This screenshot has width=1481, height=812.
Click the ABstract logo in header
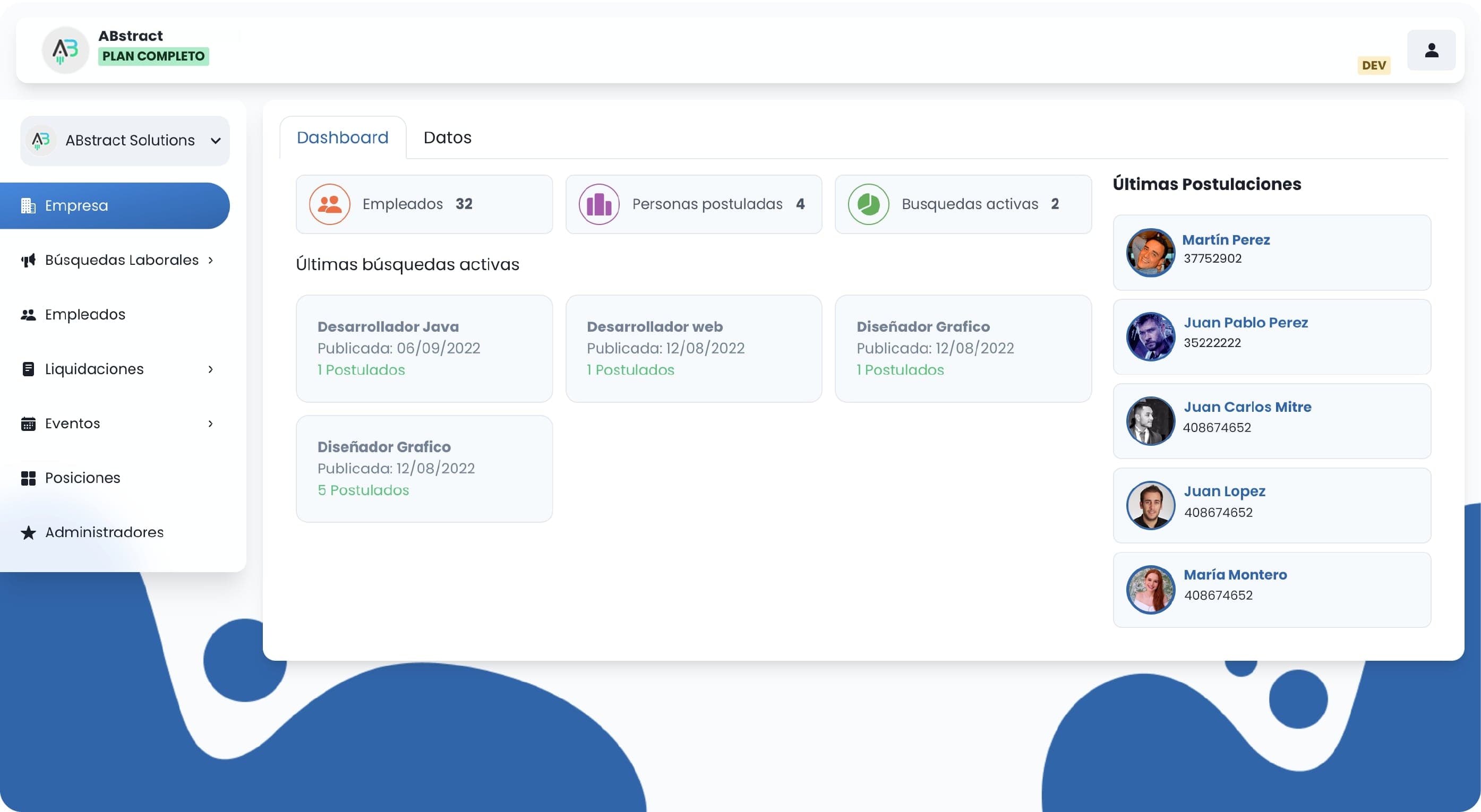[x=65, y=50]
